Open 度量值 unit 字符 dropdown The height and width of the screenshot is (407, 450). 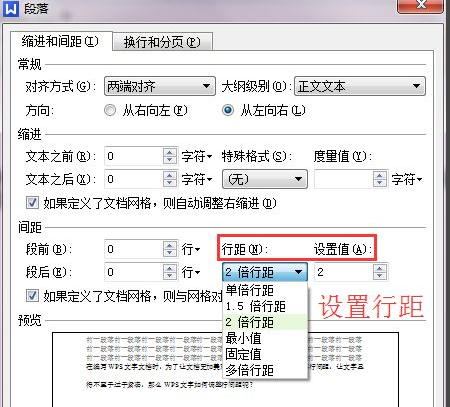coord(407,179)
